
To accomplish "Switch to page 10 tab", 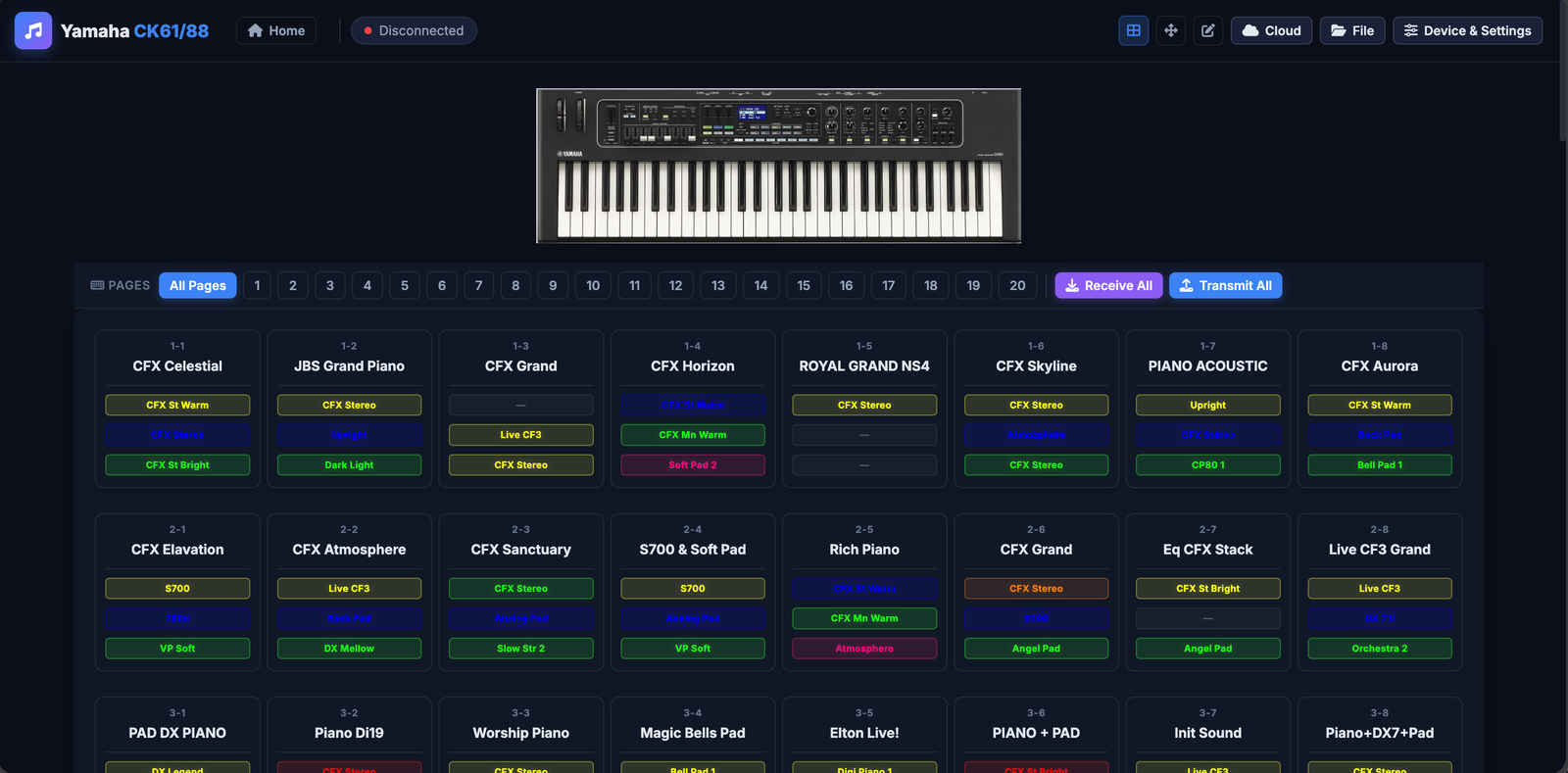I will tap(593, 285).
